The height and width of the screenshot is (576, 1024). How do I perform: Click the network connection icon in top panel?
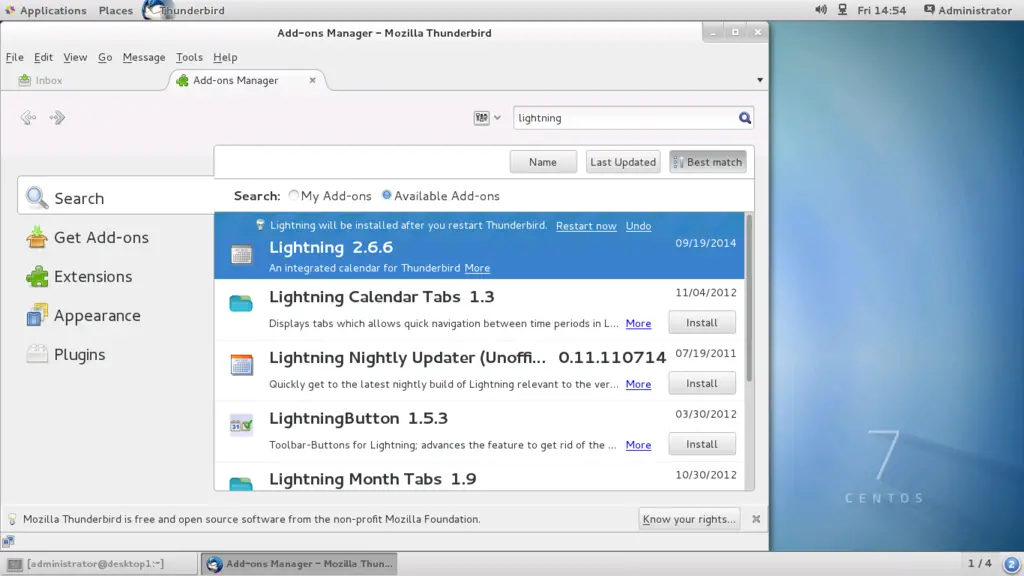click(x=842, y=10)
